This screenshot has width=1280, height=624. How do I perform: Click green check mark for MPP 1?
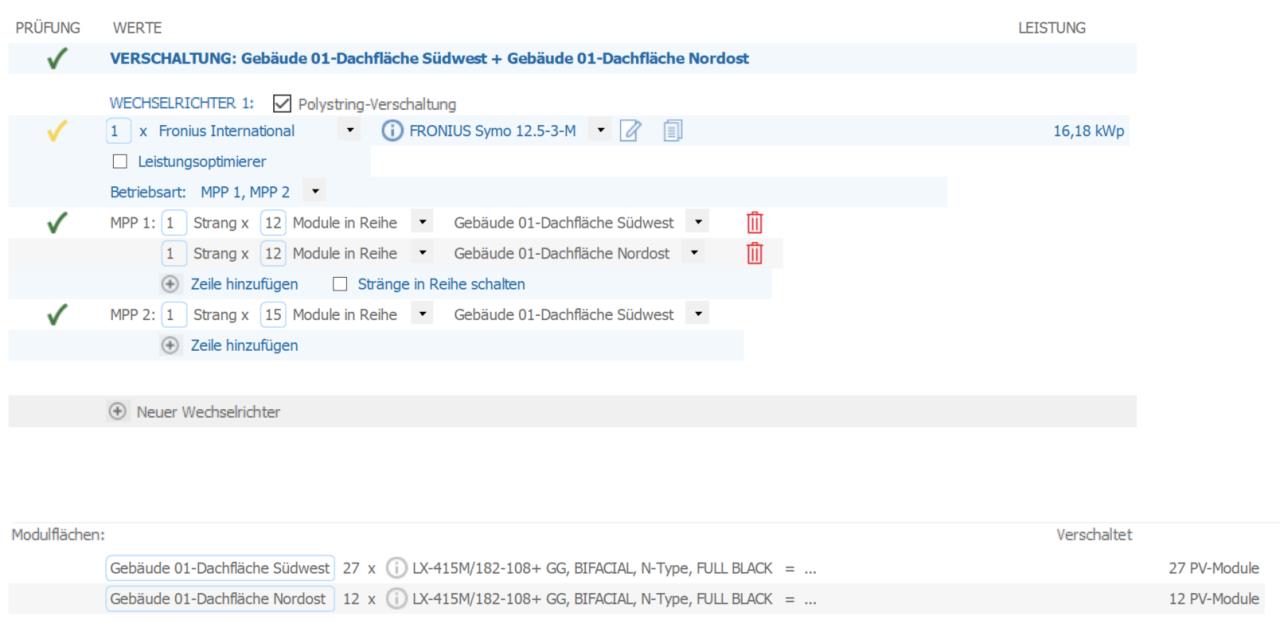[59, 224]
